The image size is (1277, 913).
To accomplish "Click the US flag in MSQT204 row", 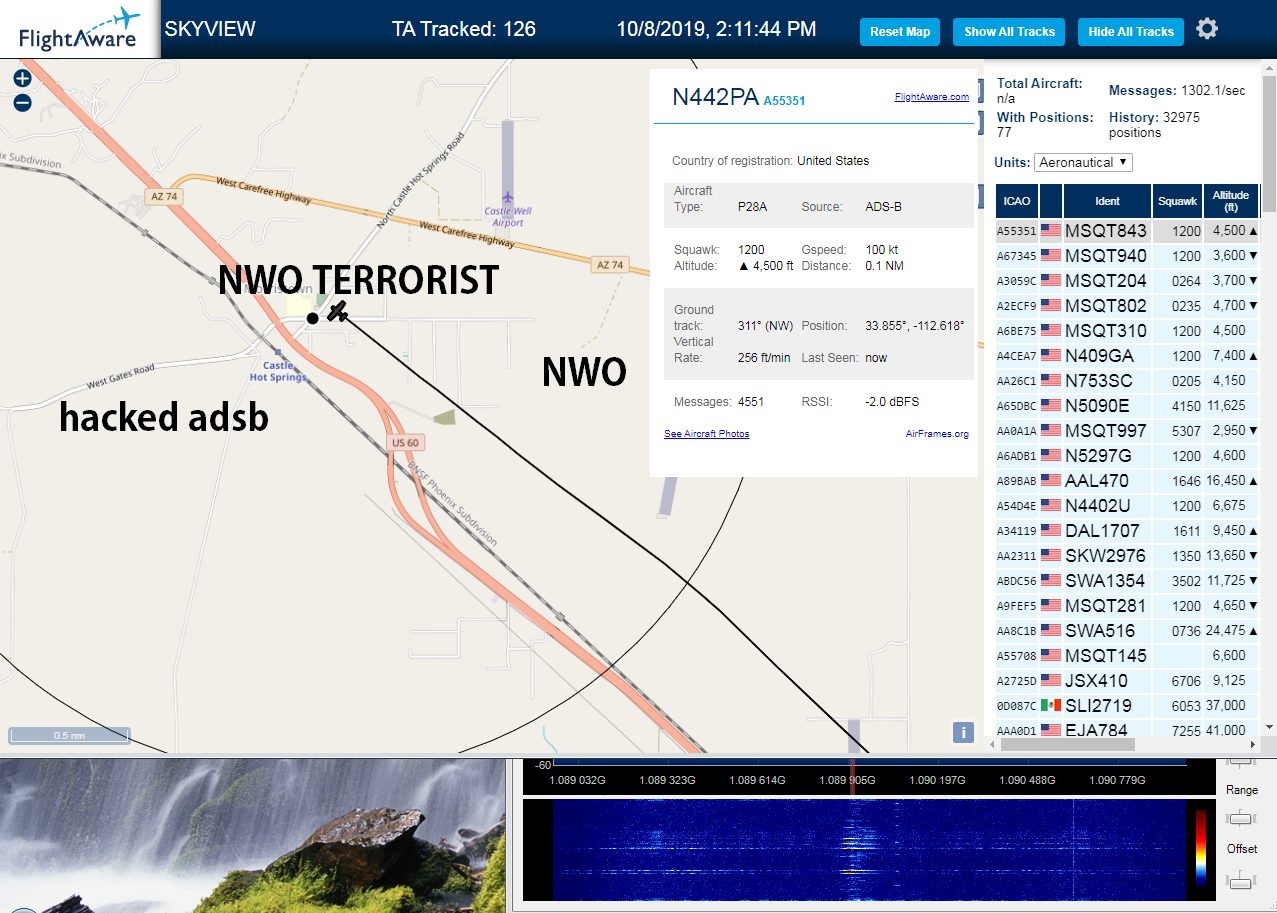I will tap(1051, 281).
